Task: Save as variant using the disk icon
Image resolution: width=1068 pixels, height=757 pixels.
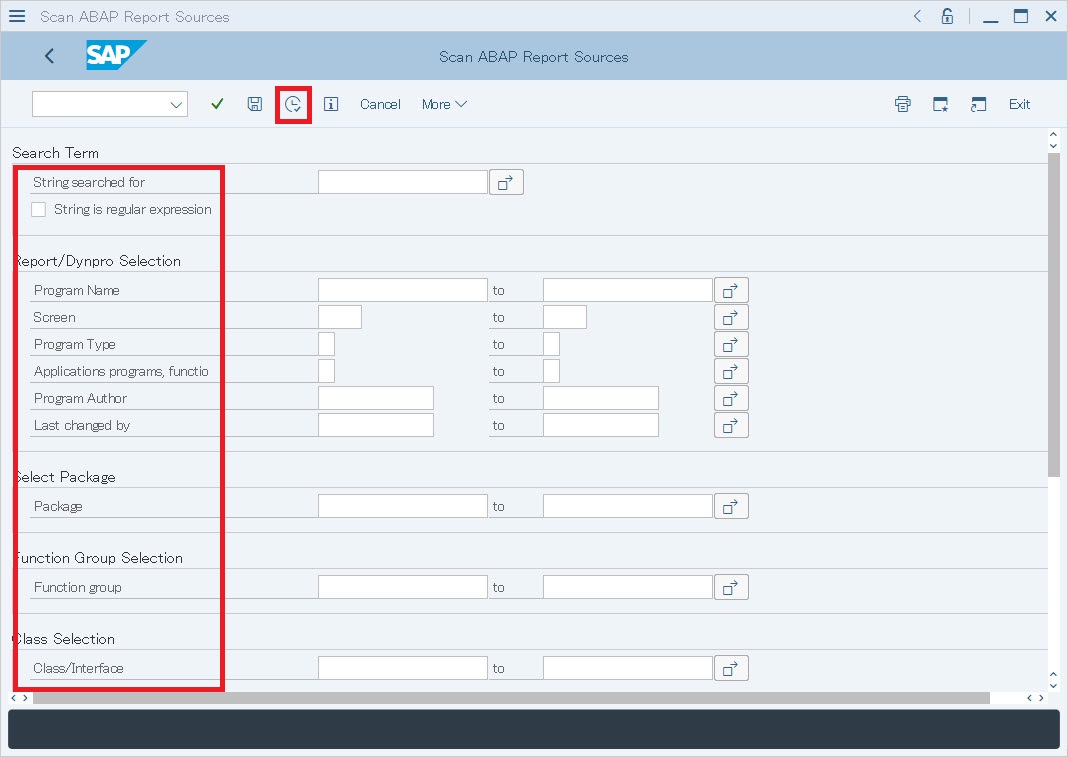Action: click(x=255, y=104)
